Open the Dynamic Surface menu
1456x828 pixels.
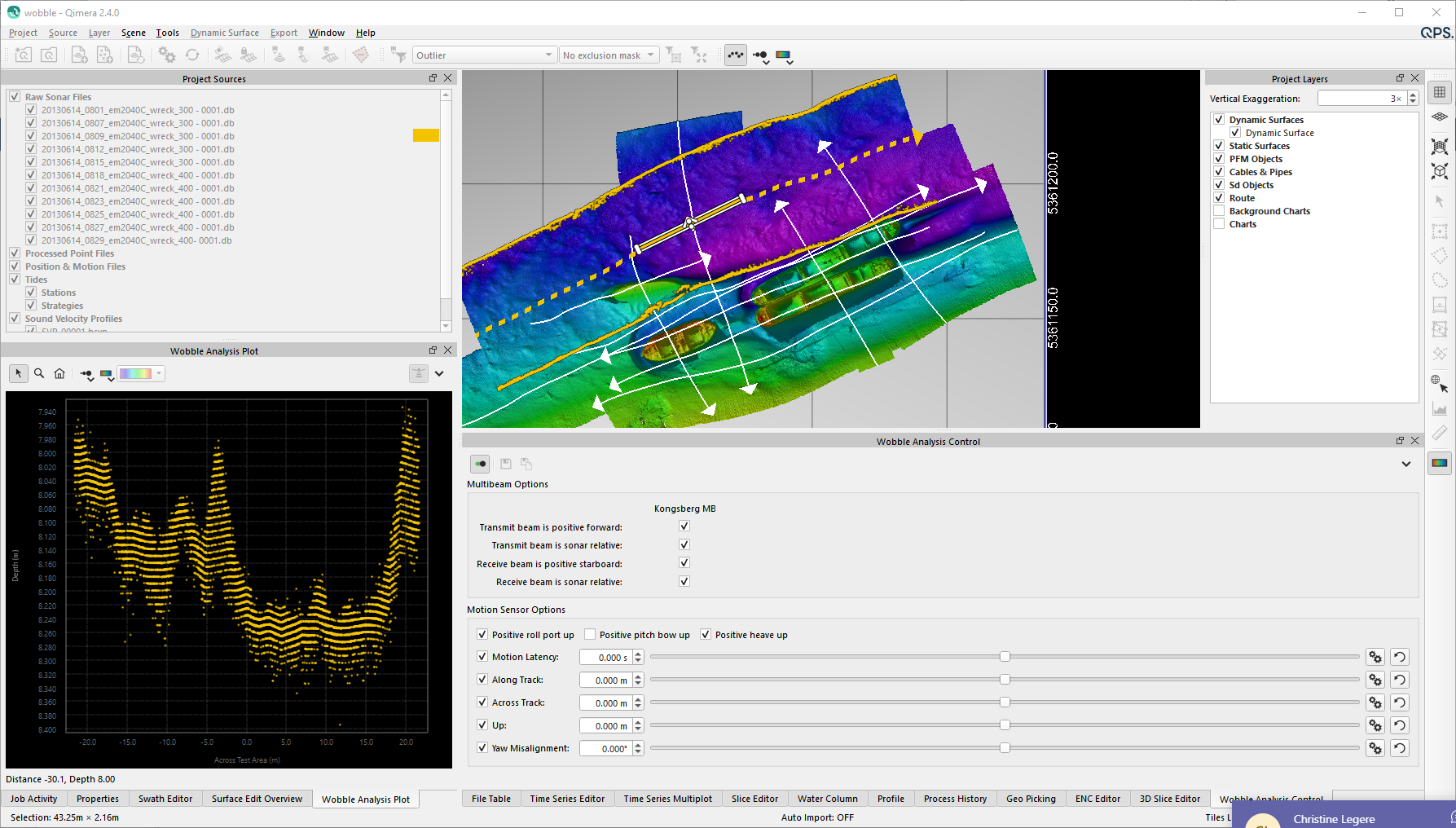coord(224,33)
